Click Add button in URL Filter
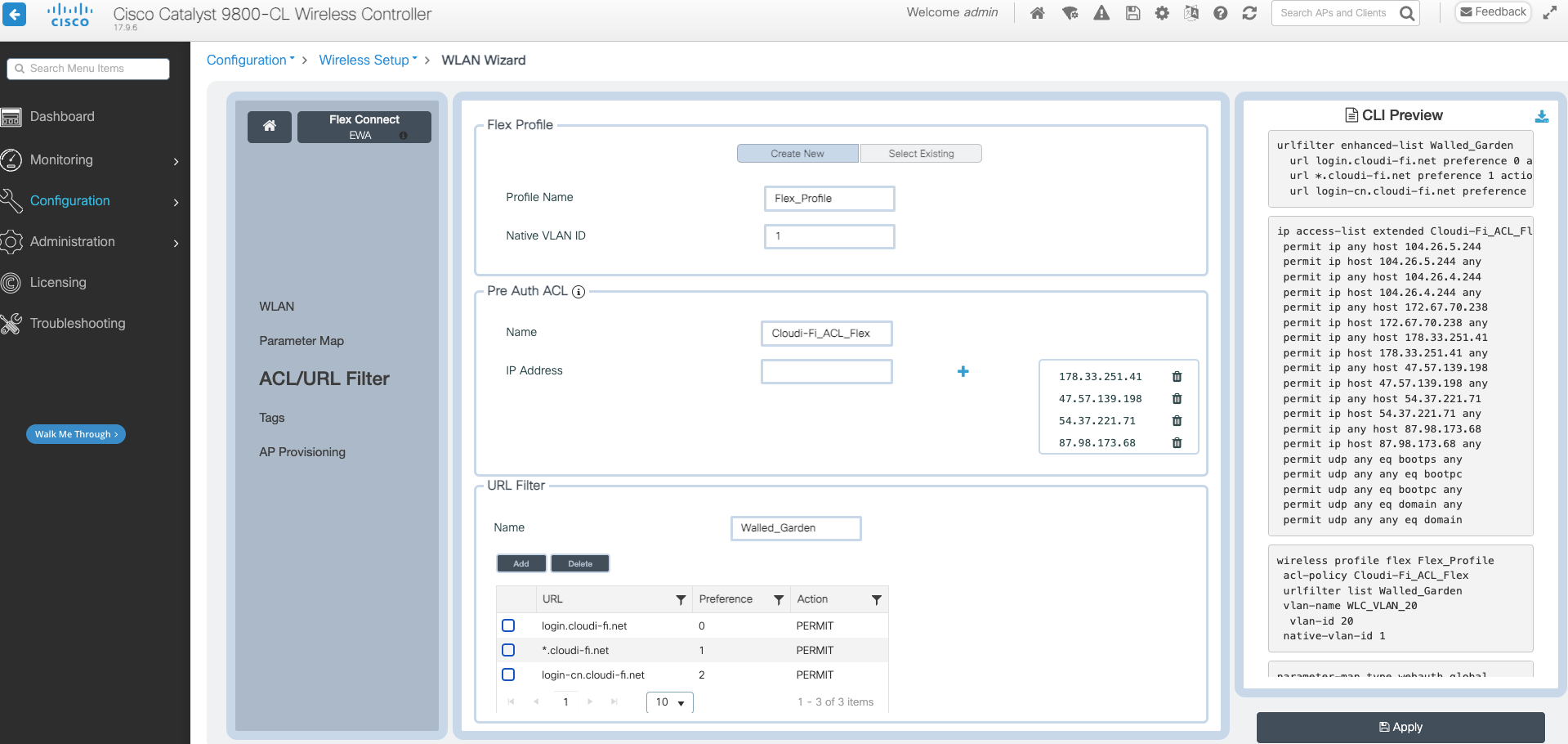 click(521, 563)
